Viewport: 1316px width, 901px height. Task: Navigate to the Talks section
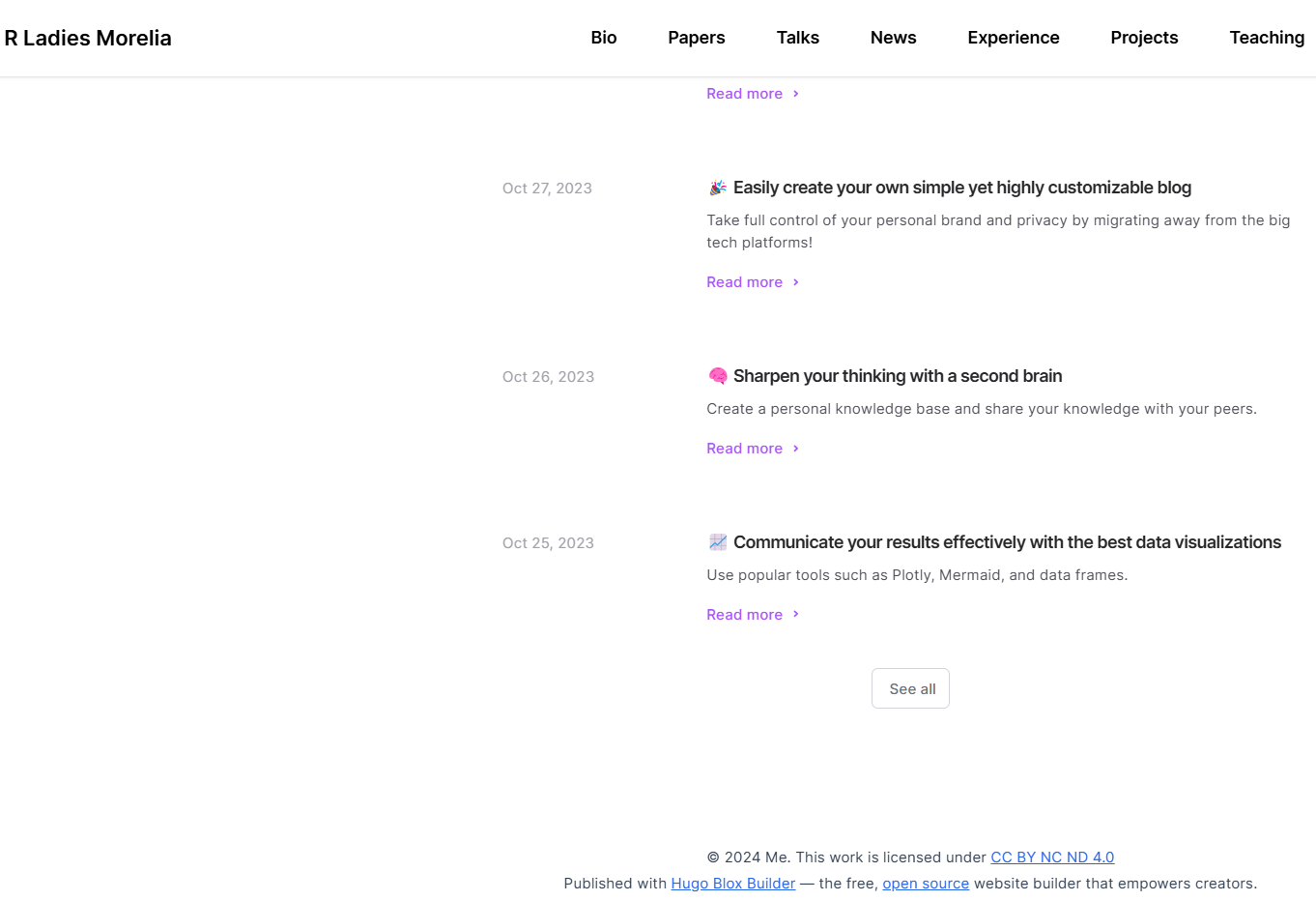pyautogui.click(x=798, y=38)
